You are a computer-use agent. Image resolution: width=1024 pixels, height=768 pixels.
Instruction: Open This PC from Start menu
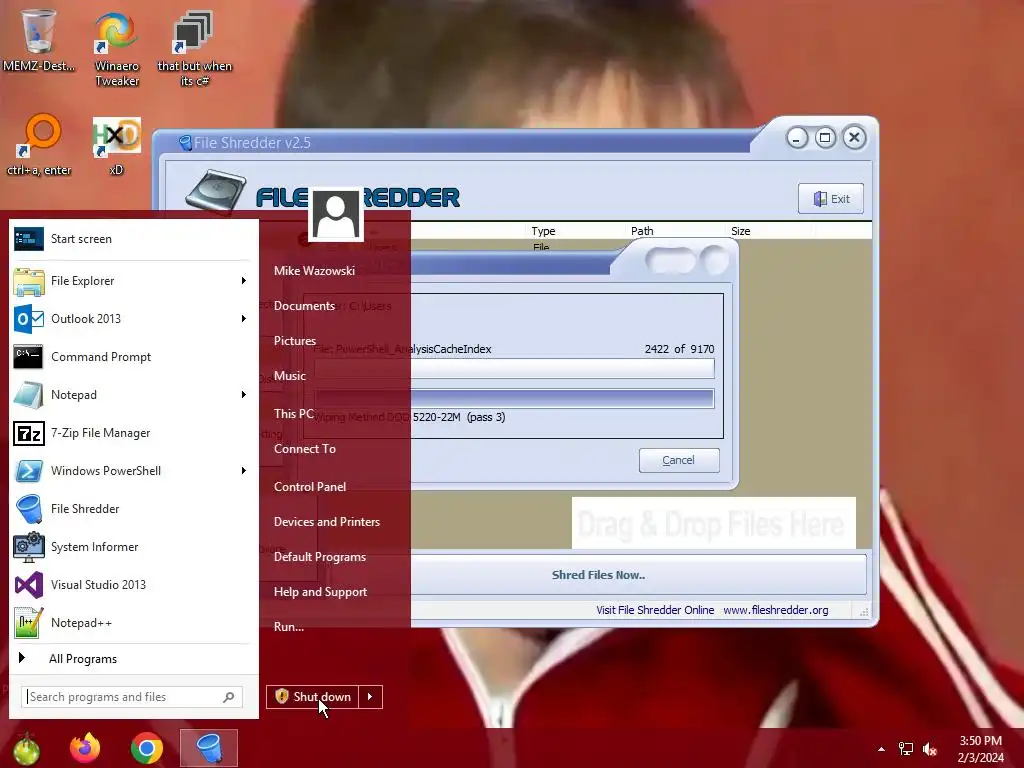293,413
